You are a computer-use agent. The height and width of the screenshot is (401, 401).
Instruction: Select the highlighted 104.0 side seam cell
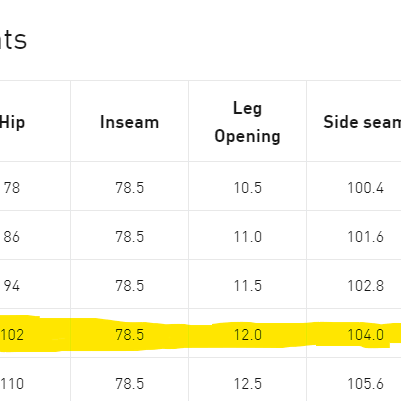click(x=365, y=335)
